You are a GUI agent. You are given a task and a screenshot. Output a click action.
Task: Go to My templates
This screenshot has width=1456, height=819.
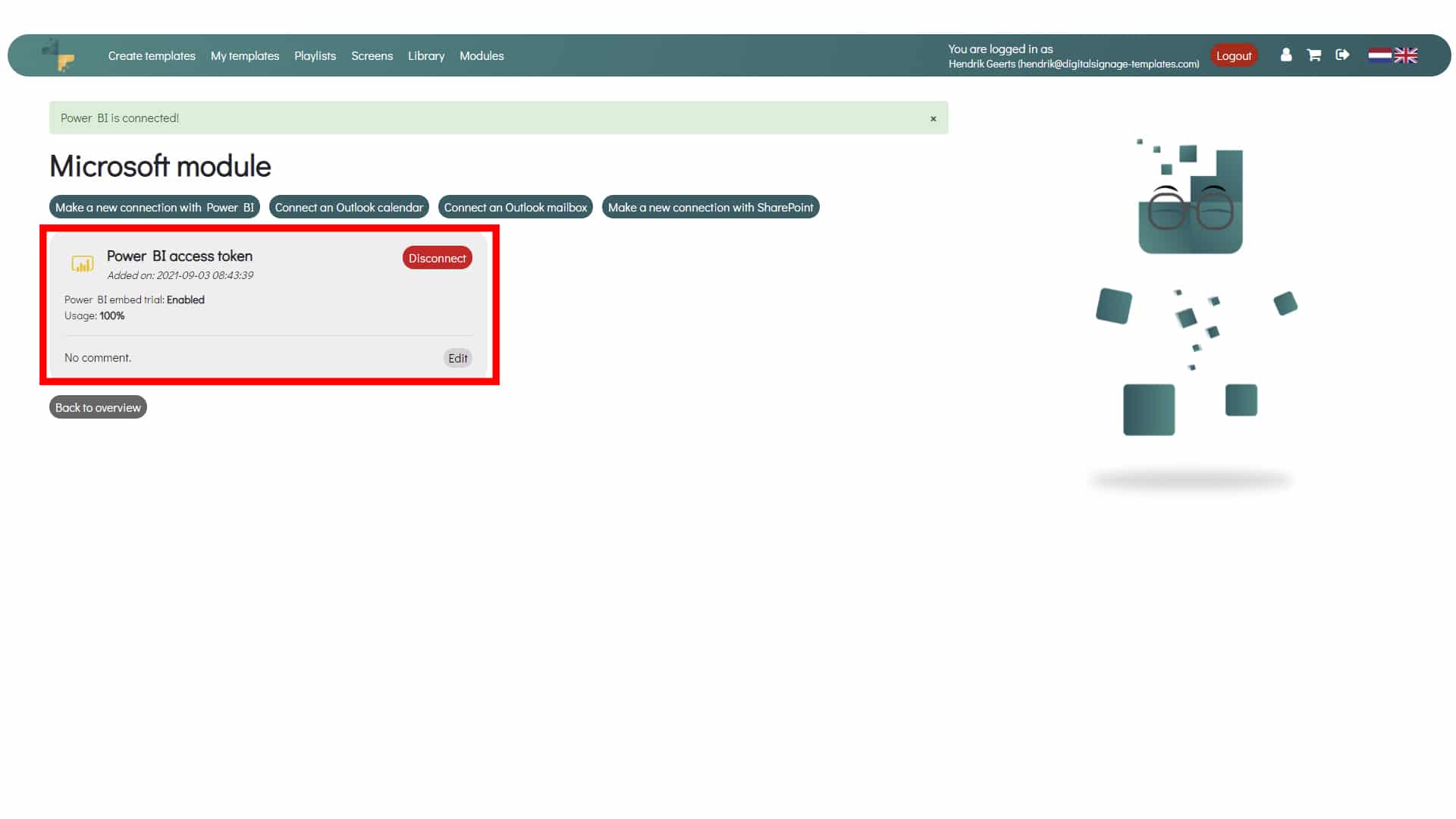pos(245,56)
